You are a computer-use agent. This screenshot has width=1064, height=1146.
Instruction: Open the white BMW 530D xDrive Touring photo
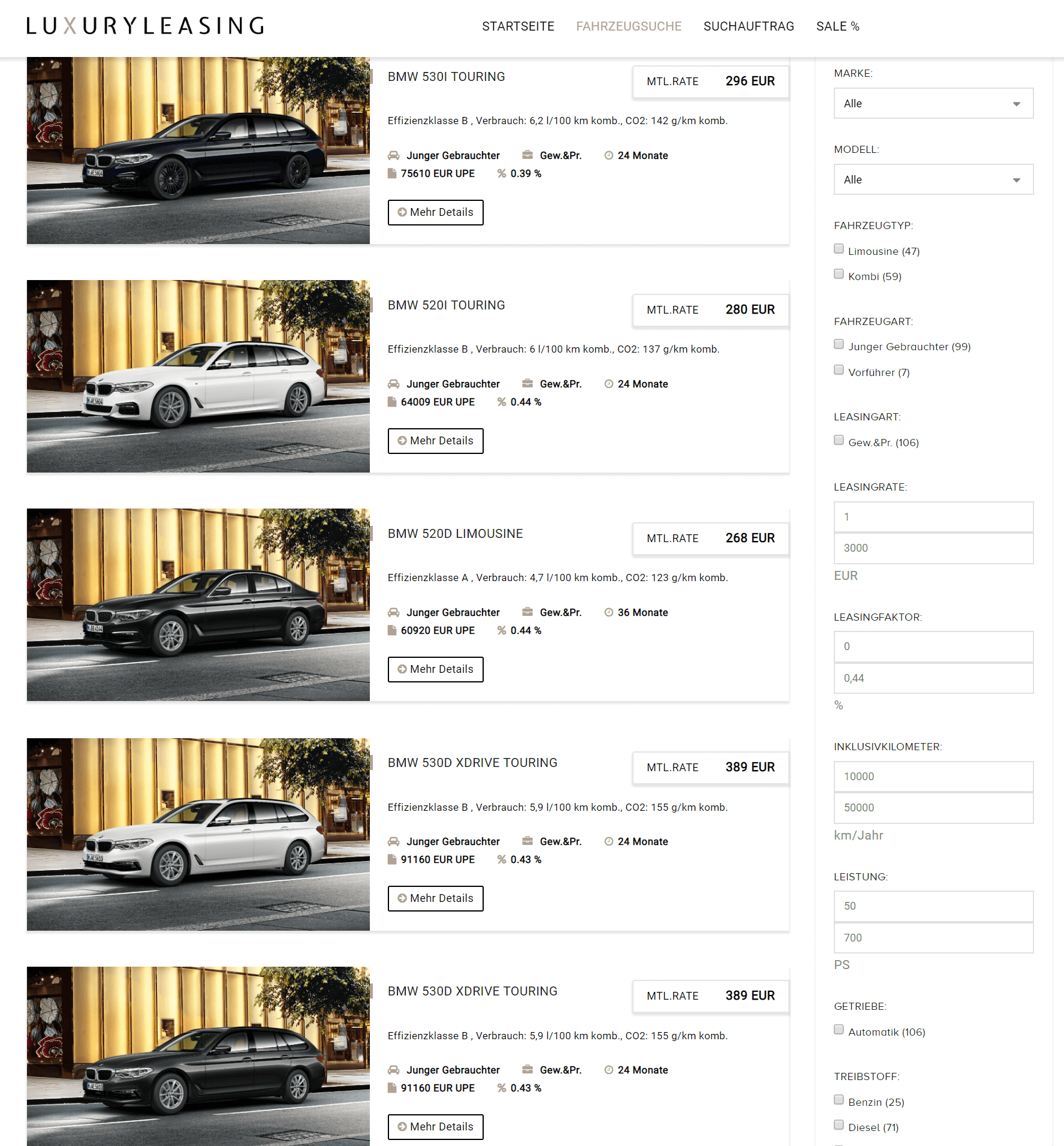[x=198, y=834]
